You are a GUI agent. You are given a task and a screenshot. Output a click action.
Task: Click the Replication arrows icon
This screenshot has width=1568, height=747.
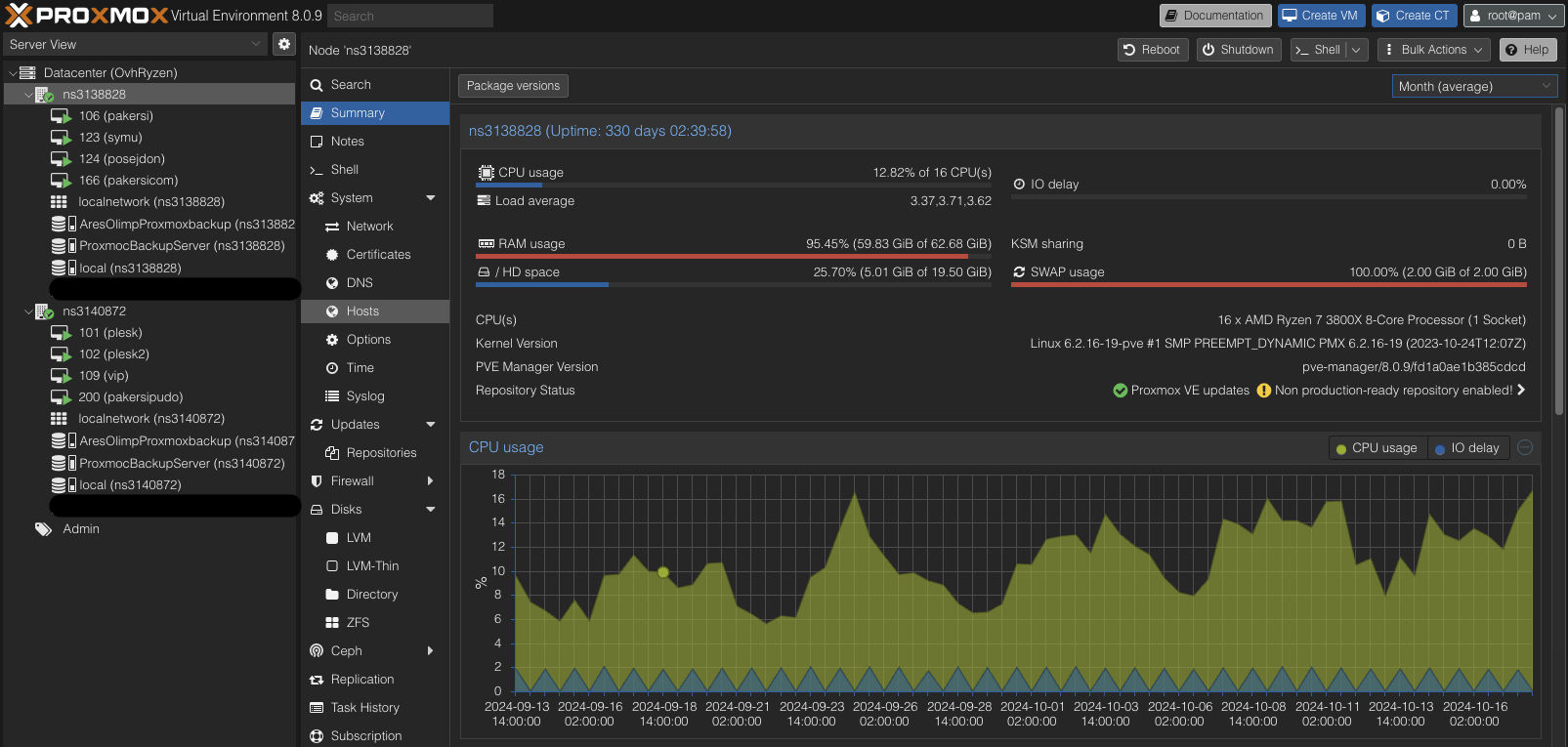click(317, 680)
